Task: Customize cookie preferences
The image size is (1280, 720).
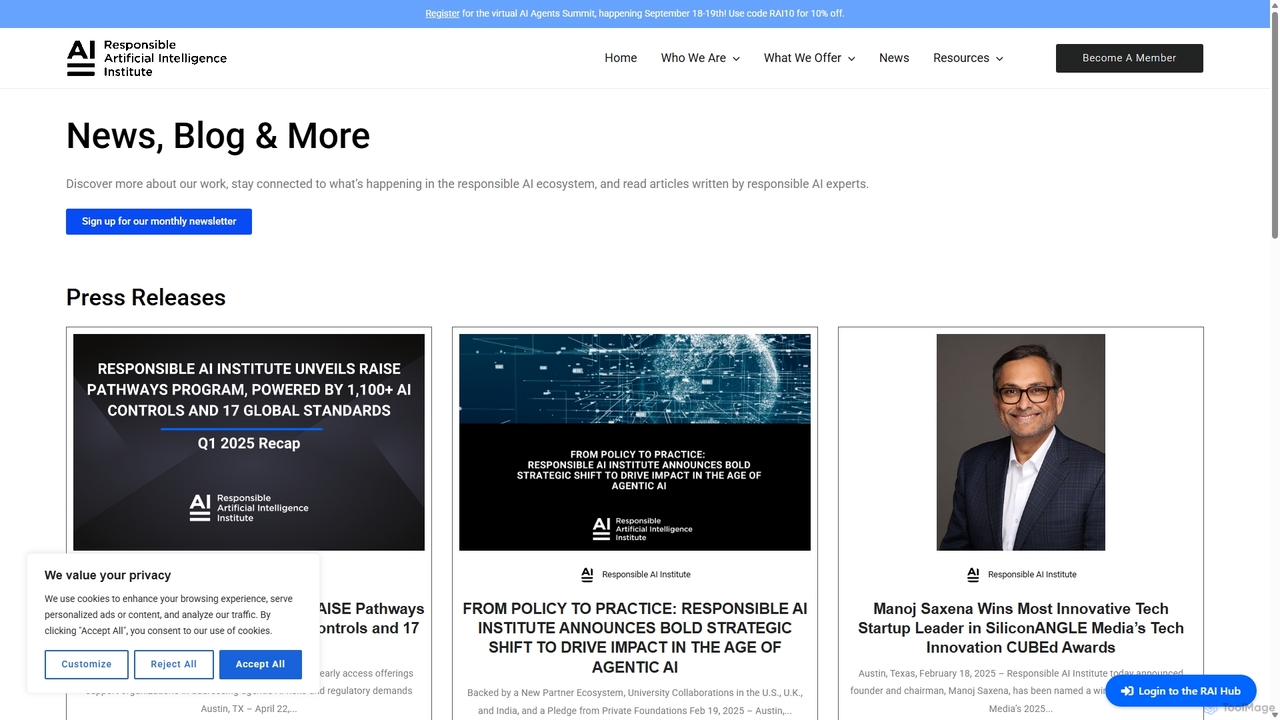Action: pos(87,664)
